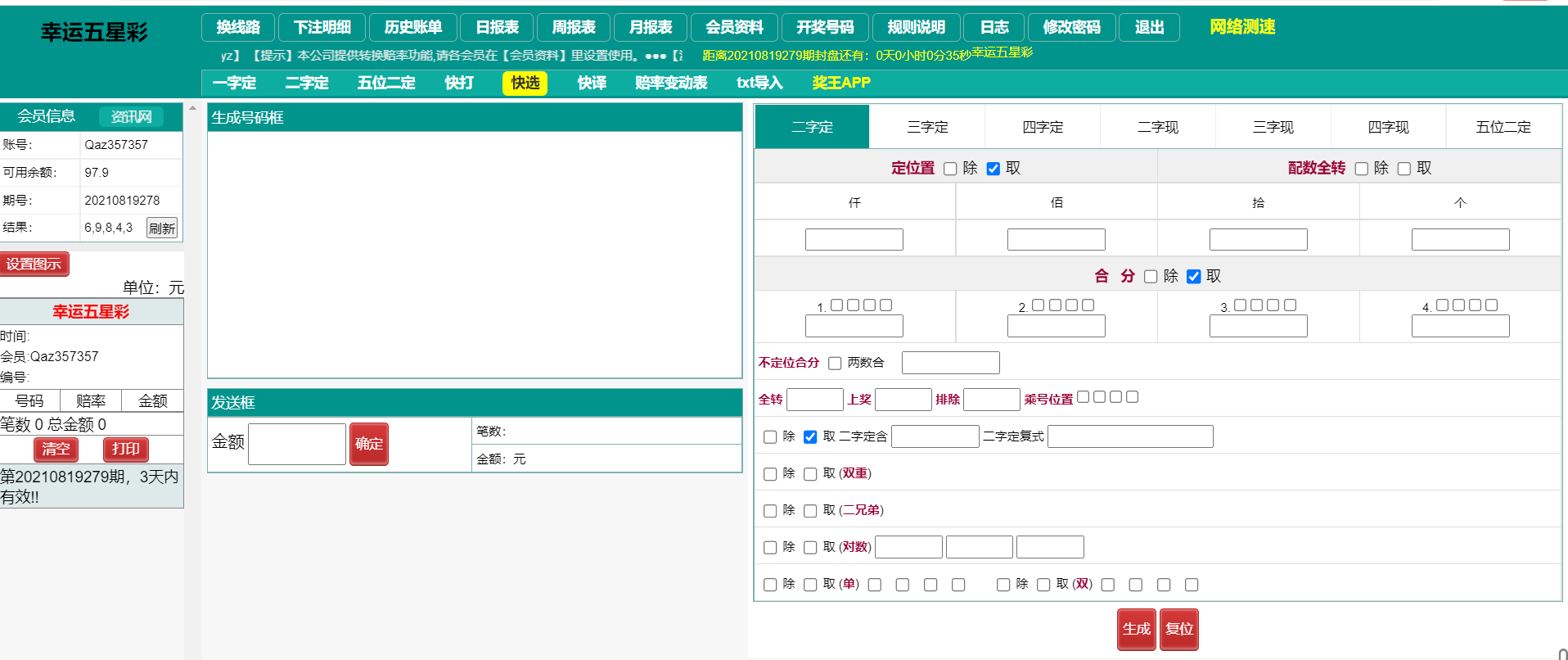Open 赔率变动表
The height and width of the screenshot is (660, 1568).
(671, 83)
